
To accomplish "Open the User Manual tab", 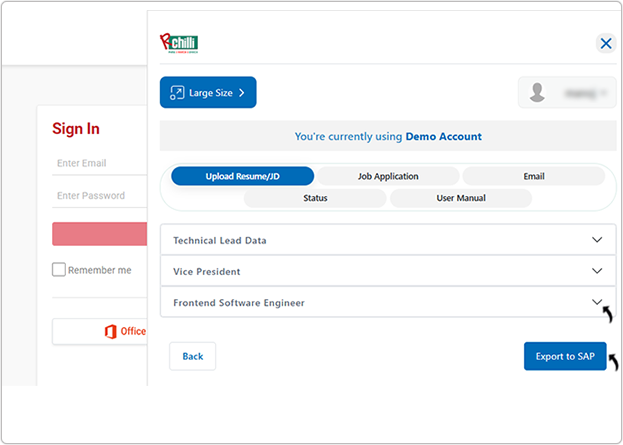I will point(461,198).
